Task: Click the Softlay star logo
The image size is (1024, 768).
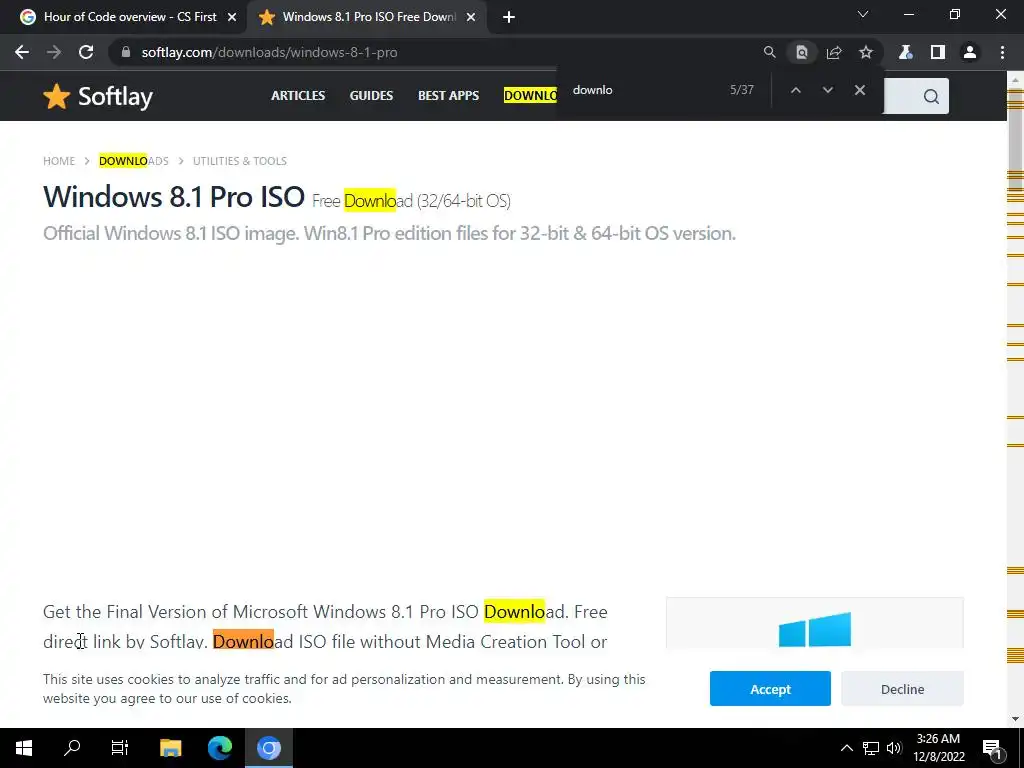Action: pyautogui.click(x=98, y=96)
